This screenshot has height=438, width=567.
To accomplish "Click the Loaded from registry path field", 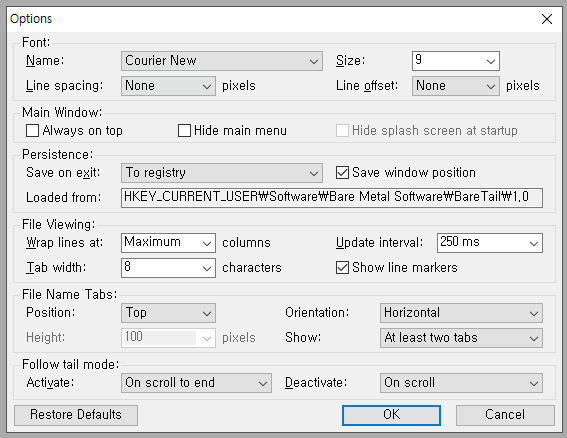I will pyautogui.click(x=332, y=197).
